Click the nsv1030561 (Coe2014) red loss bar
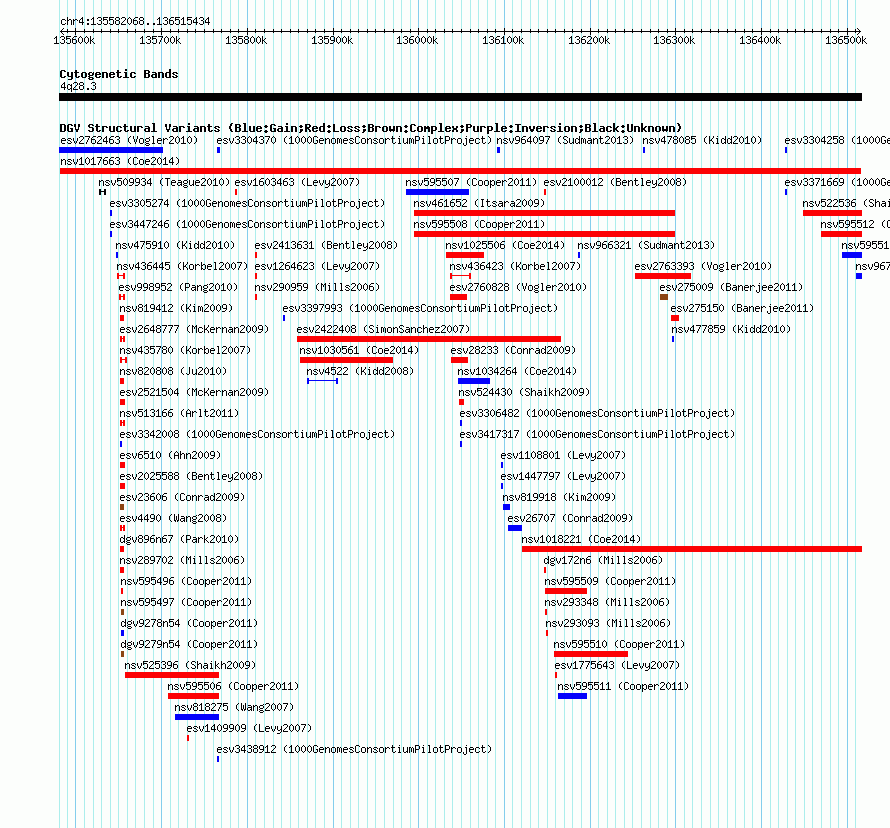This screenshot has height=828, width=890. click(346, 360)
